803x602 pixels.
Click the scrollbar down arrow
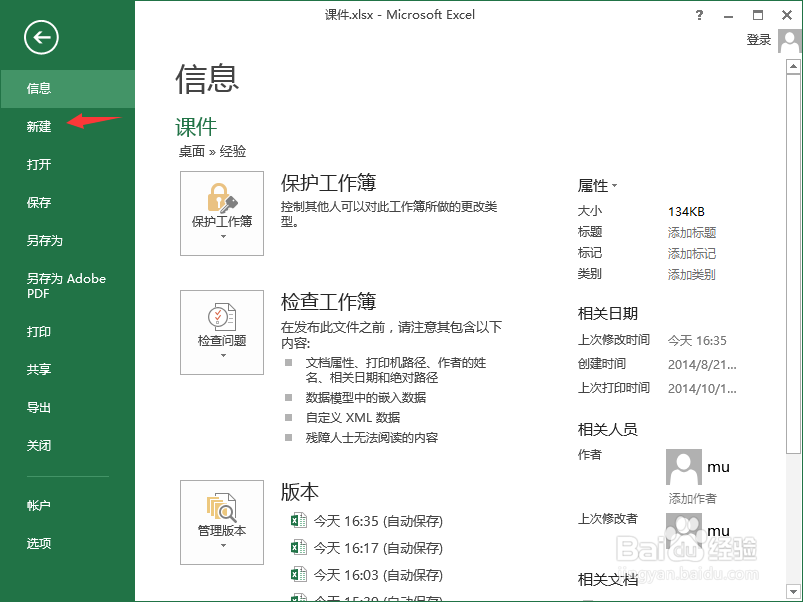793,592
